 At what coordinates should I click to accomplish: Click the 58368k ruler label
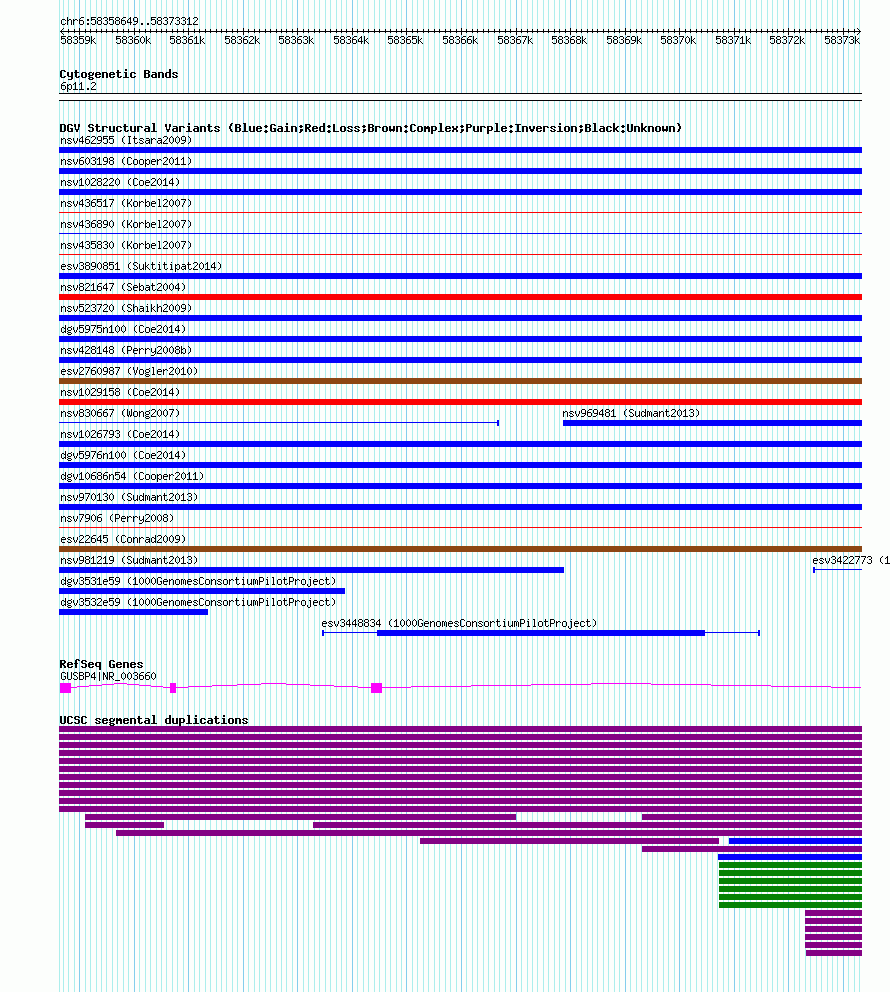point(569,40)
